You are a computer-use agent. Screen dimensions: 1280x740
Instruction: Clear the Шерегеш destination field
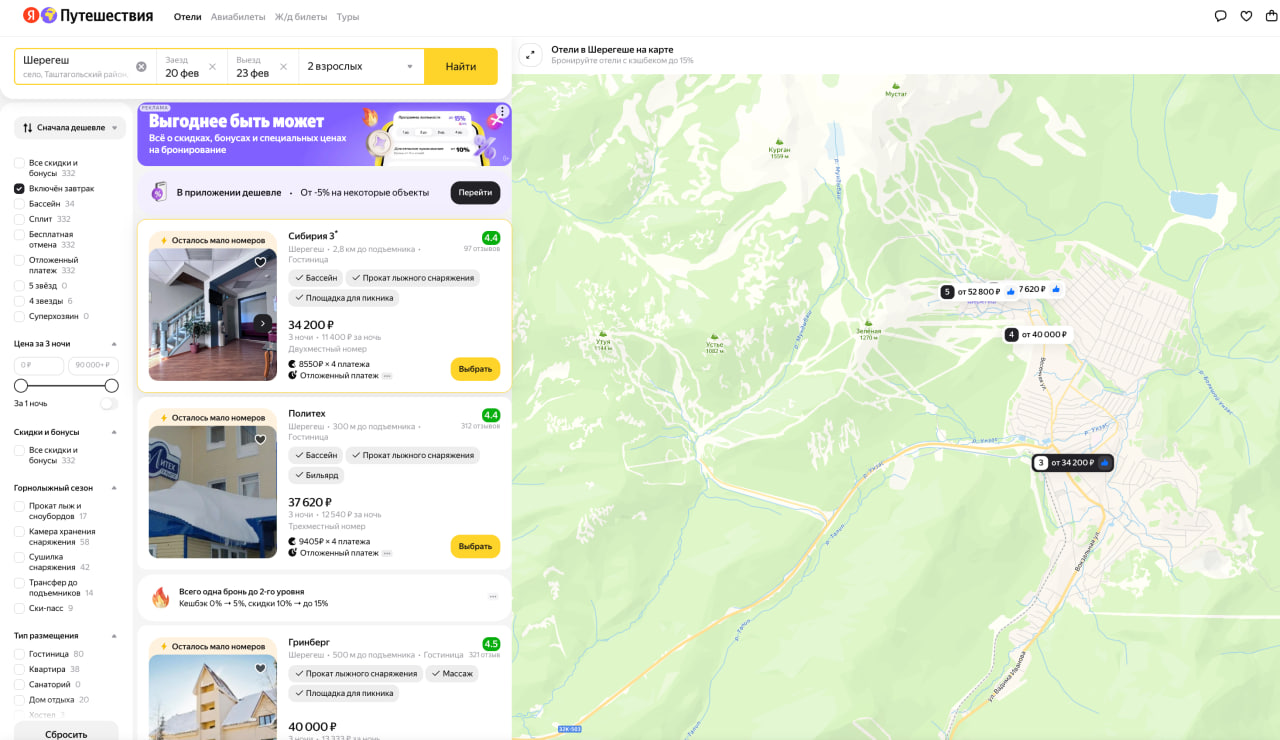pyautogui.click(x=141, y=67)
